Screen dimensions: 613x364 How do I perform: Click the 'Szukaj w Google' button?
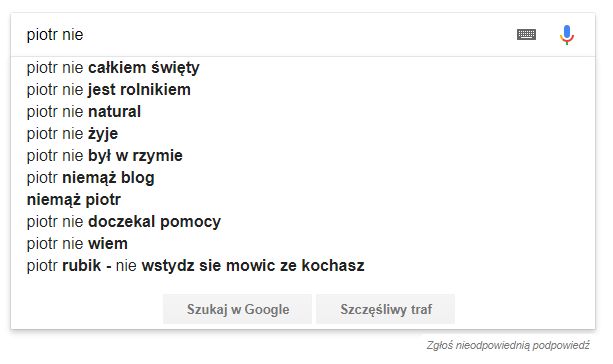(237, 309)
